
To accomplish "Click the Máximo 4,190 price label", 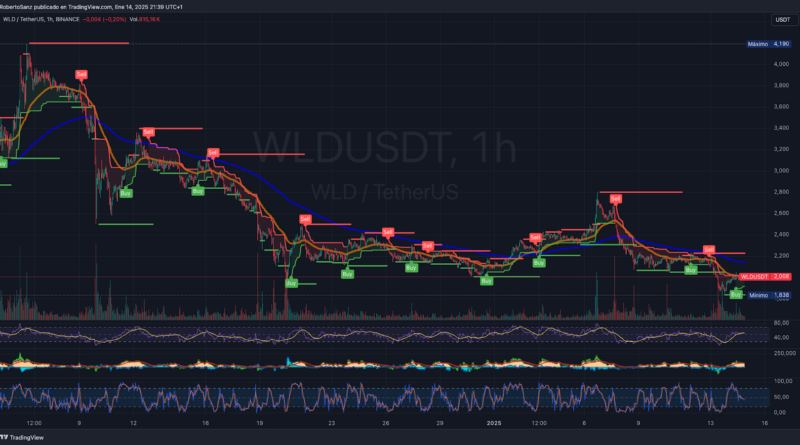I will 768,44.
